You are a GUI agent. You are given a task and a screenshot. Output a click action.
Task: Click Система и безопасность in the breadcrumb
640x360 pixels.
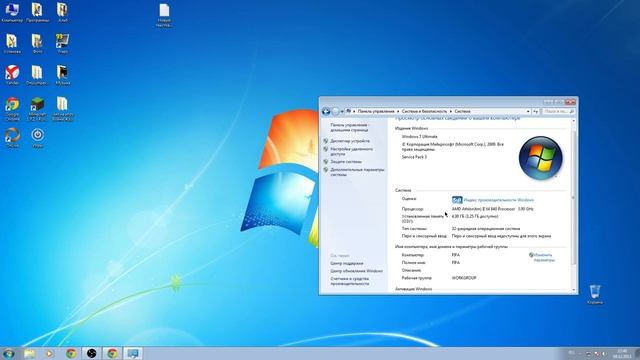point(424,111)
